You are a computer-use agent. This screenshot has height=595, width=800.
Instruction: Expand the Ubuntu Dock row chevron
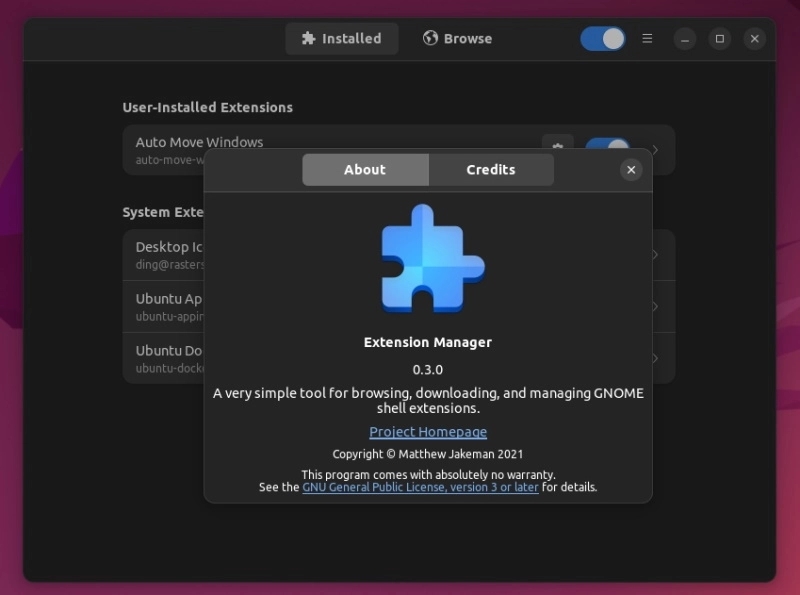pos(655,358)
